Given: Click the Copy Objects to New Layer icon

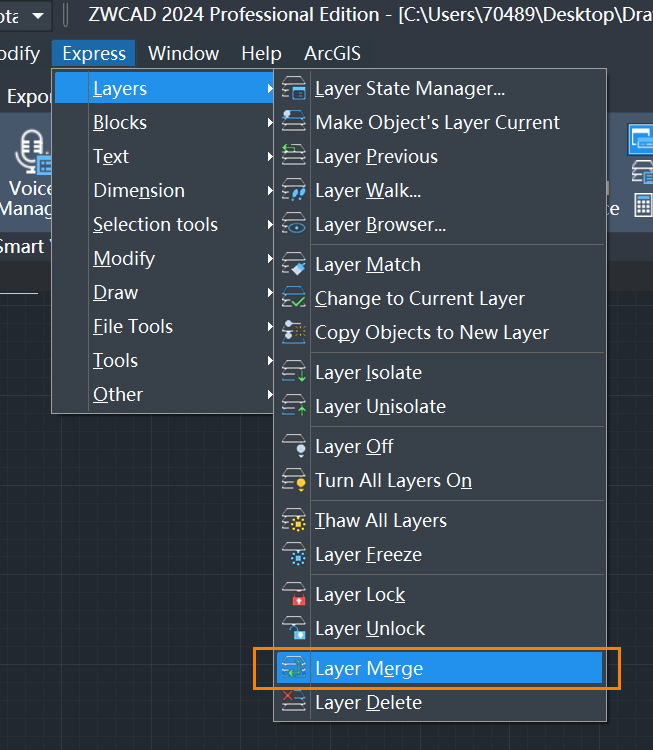Looking at the screenshot, I should (293, 332).
